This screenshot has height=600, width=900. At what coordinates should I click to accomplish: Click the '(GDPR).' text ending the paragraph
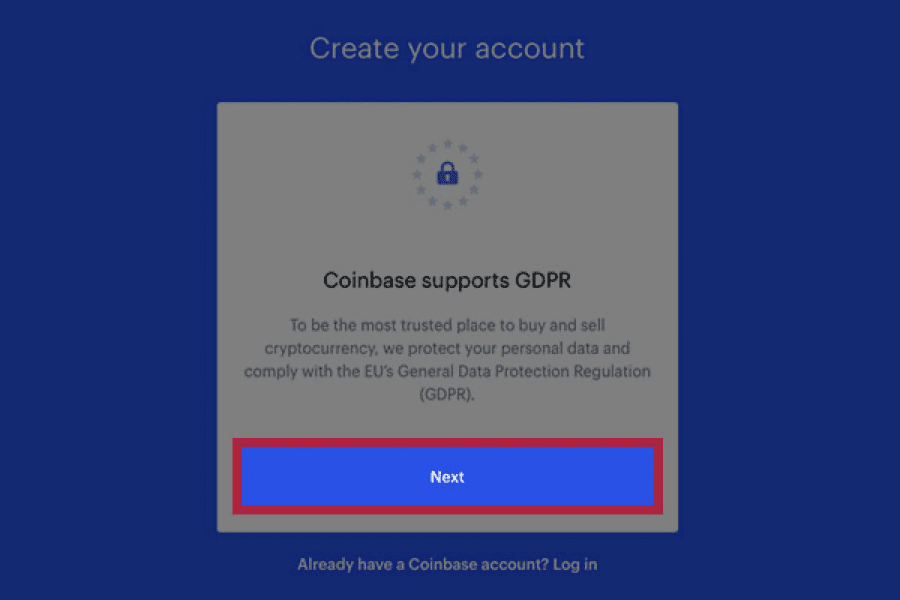pyautogui.click(x=447, y=394)
